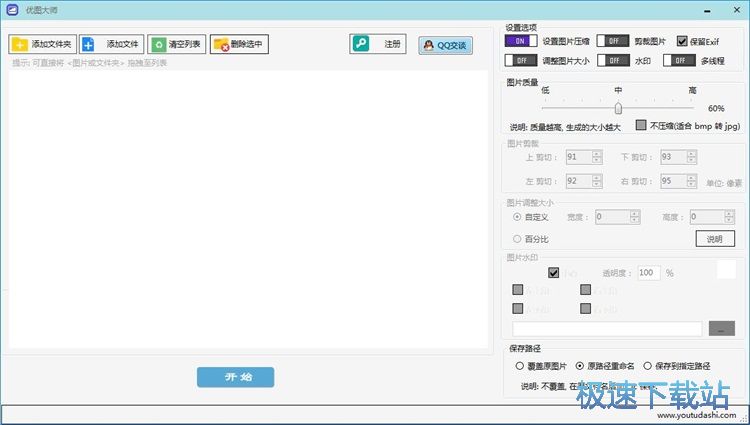This screenshot has width=750, height=425.
Task: Click the 上剪切 value field 91
Action: pos(579,157)
